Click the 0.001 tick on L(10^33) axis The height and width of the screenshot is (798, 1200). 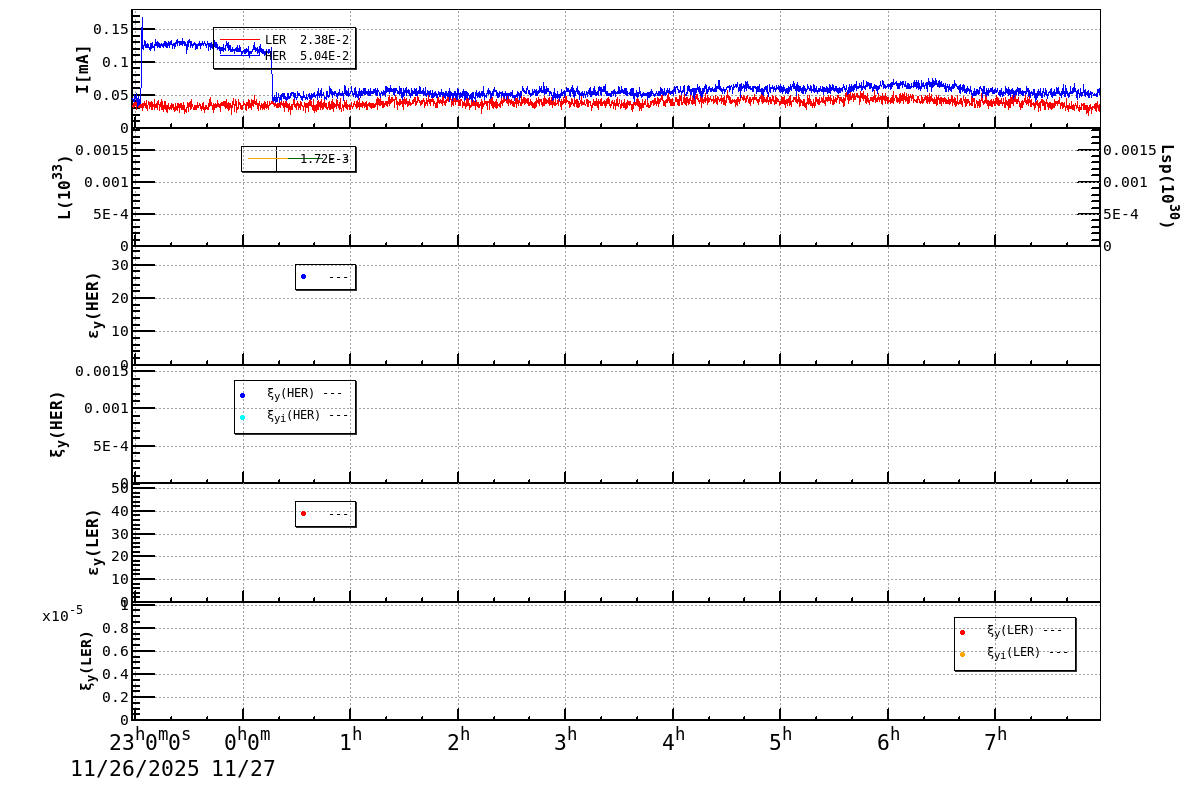pyautogui.click(x=106, y=182)
